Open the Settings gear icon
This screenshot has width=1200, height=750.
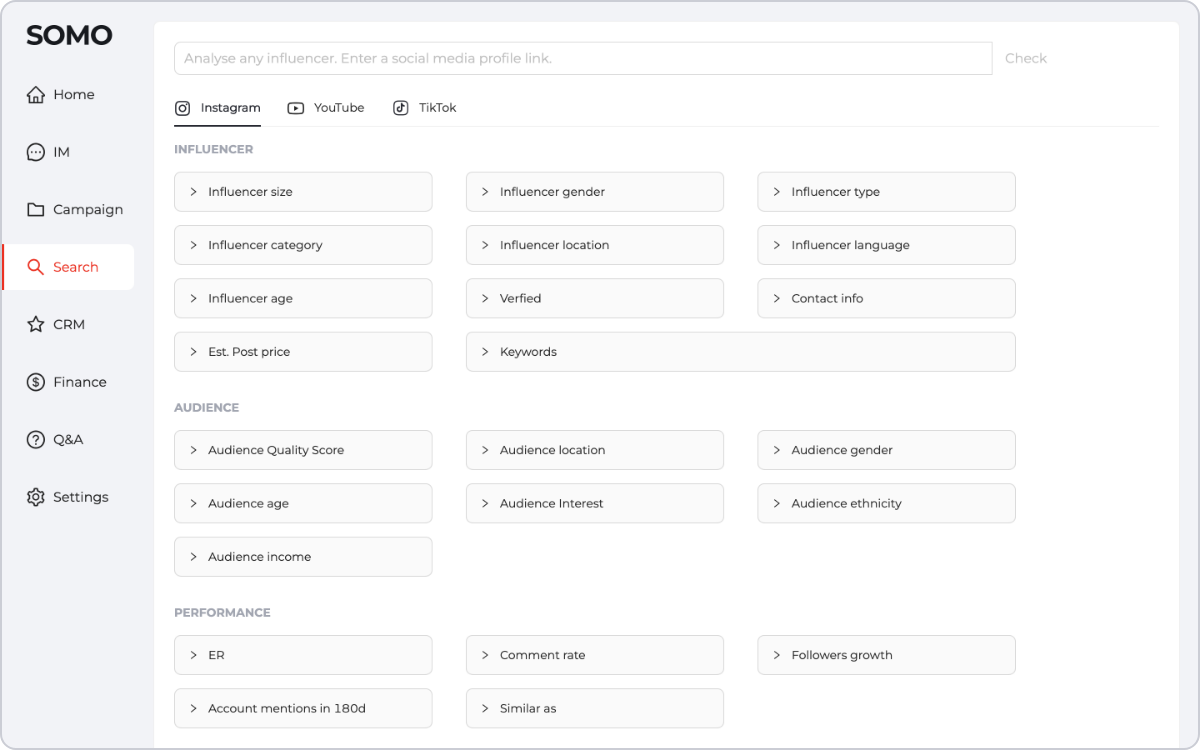pos(36,497)
